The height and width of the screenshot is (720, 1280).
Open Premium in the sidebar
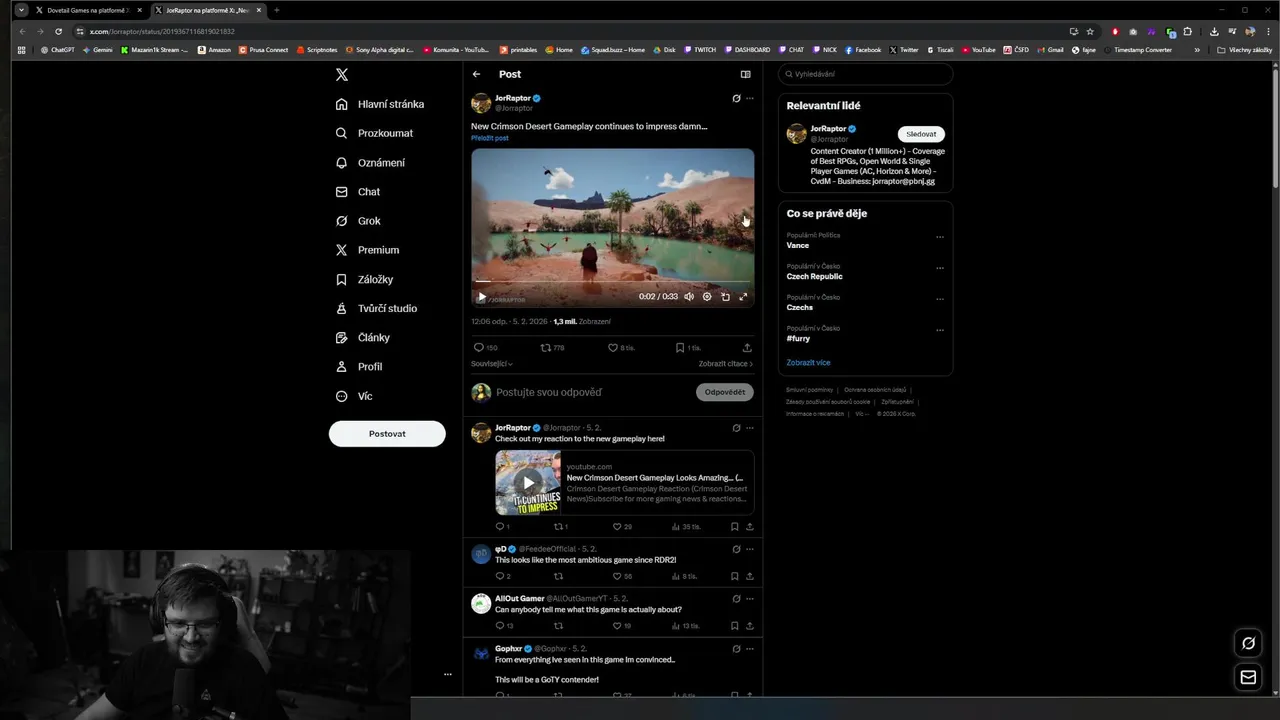point(367,250)
